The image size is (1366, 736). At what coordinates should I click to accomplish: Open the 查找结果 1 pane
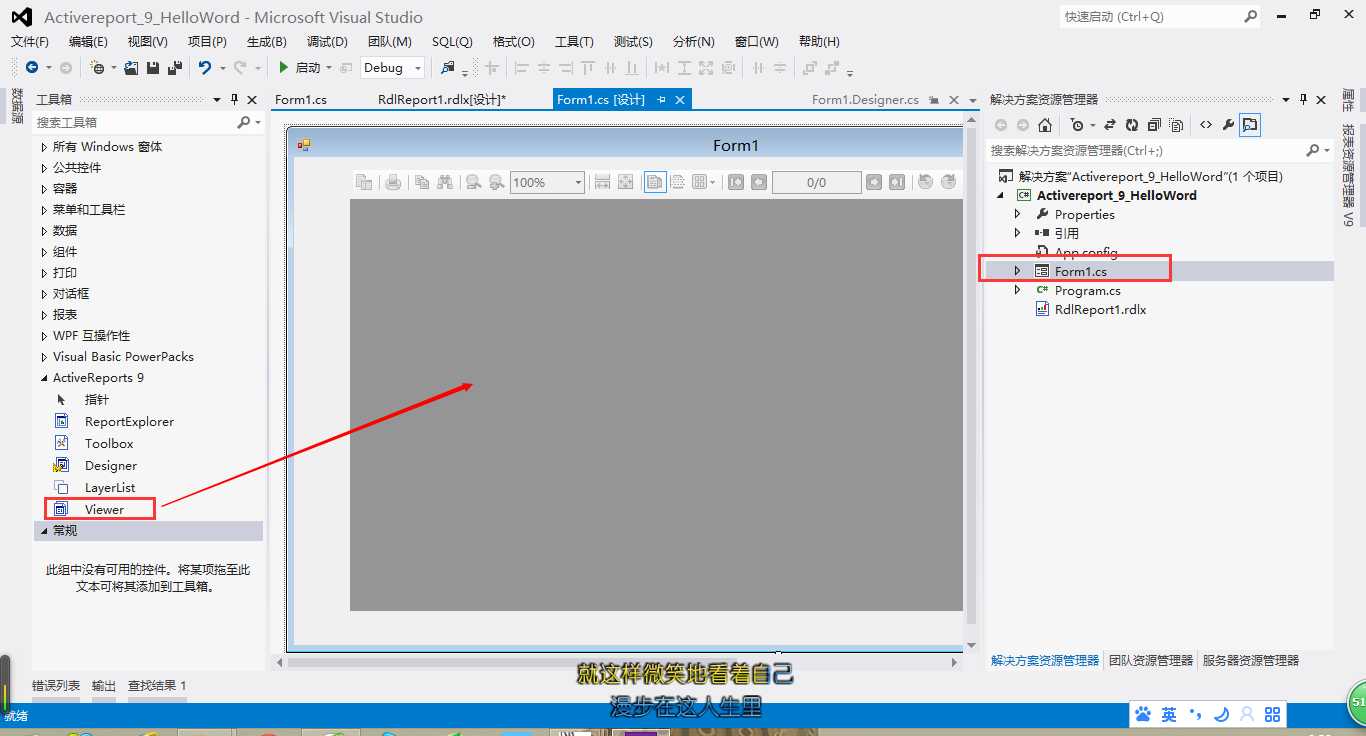157,686
